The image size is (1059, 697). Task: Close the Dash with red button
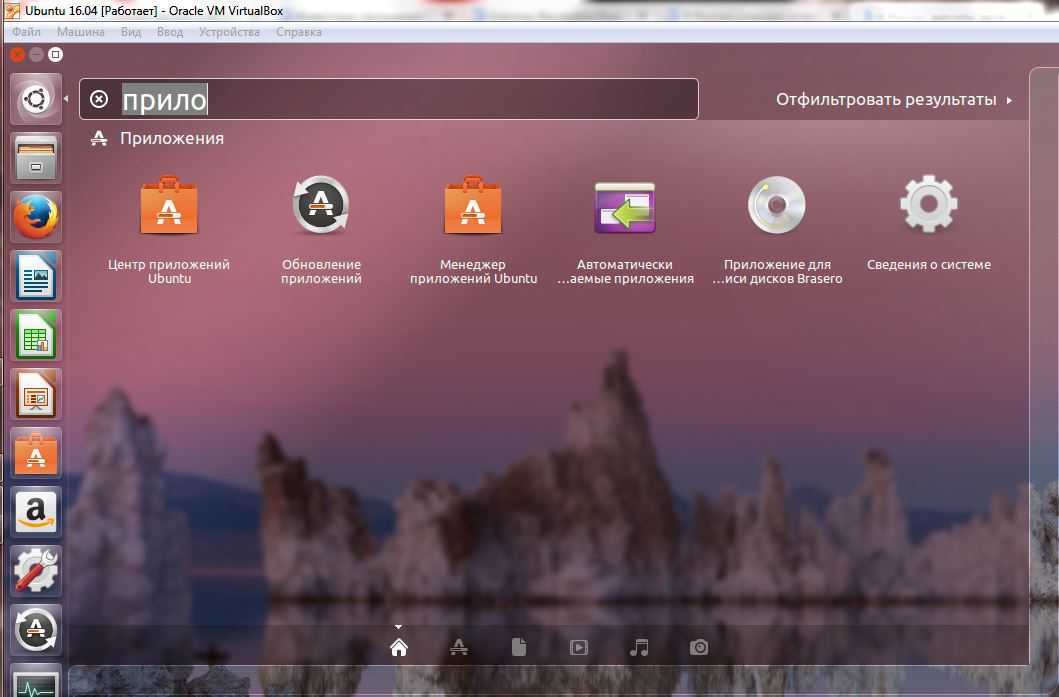point(18,55)
